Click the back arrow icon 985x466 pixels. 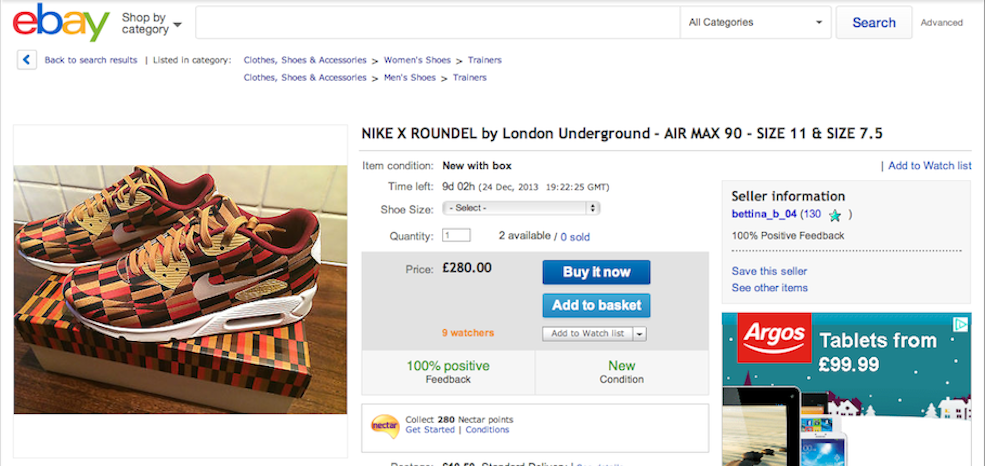tap(27, 60)
